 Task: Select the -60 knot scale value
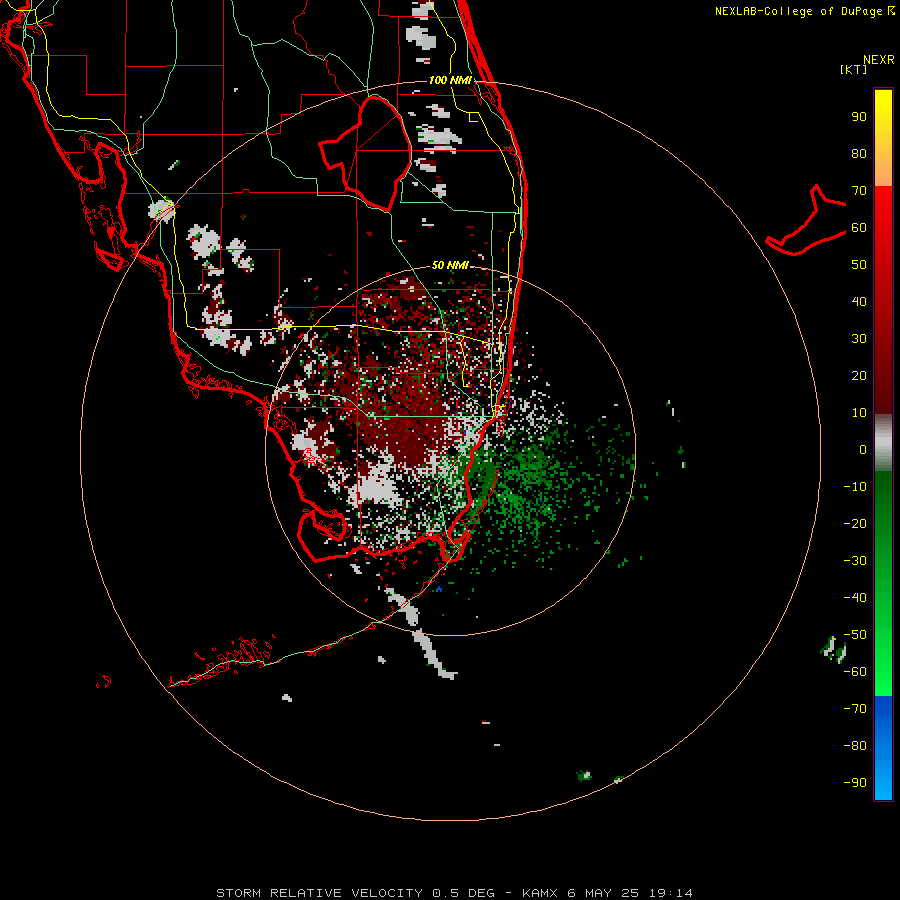tap(855, 672)
